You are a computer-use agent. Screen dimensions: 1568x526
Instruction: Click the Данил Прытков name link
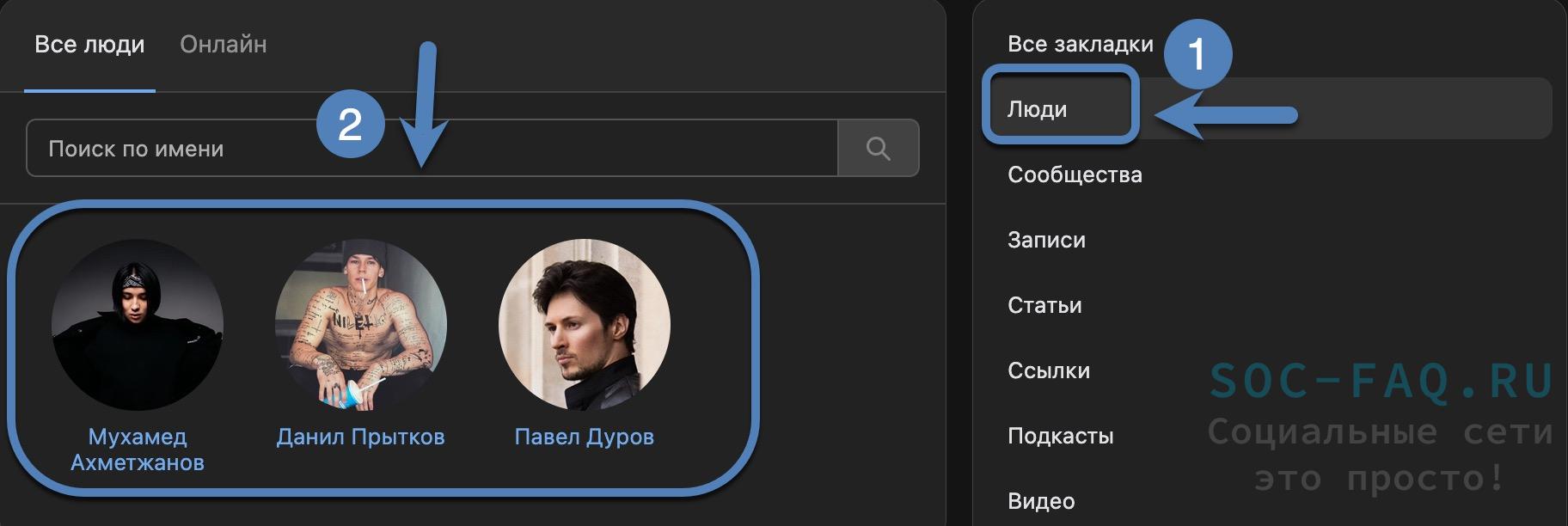click(x=361, y=437)
